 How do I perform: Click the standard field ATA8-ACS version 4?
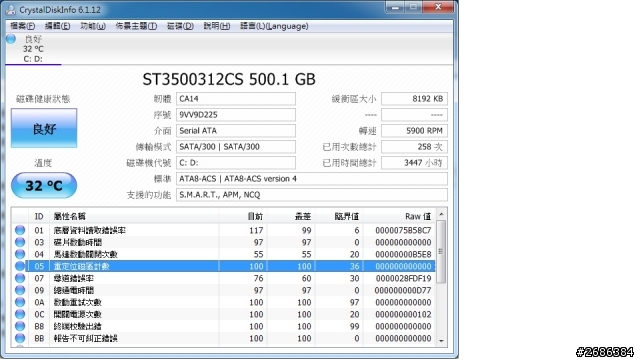[312, 179]
